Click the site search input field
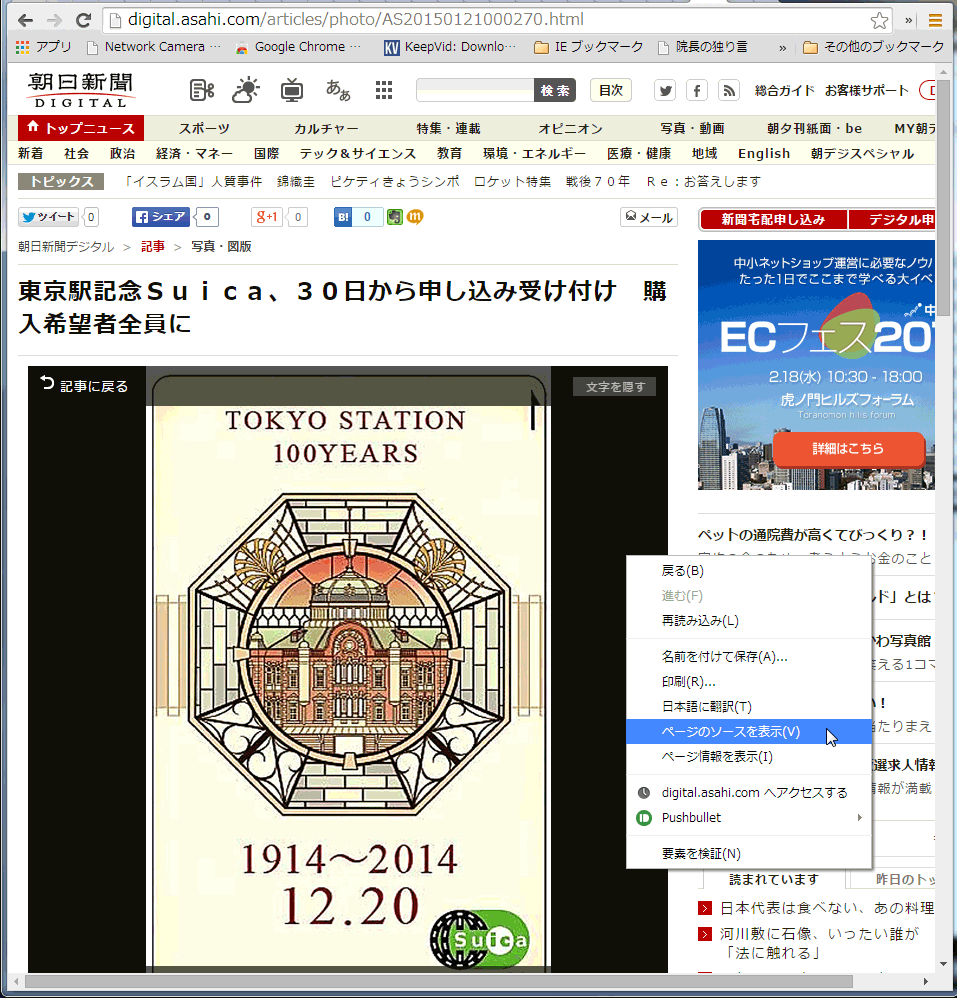Screen dimensions: 957x998 tap(475, 90)
